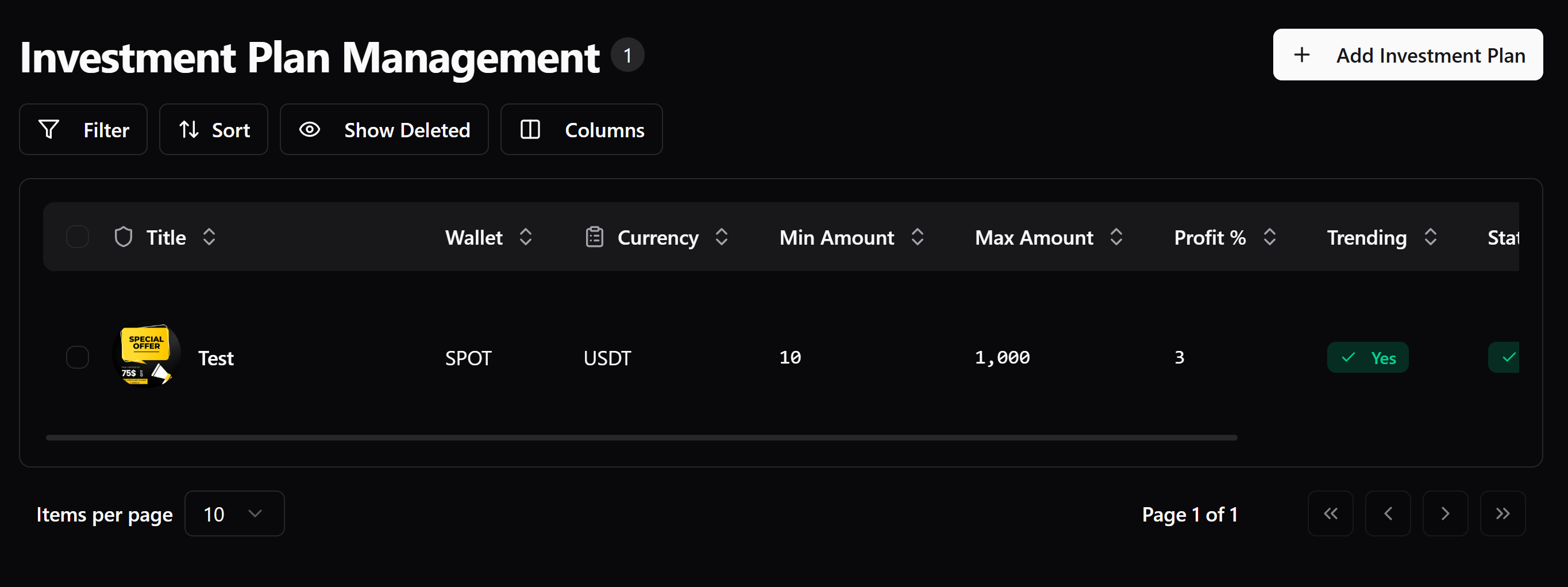The height and width of the screenshot is (587, 1568).
Task: Jump to last page with double-arrow icon
Action: pyautogui.click(x=1502, y=513)
